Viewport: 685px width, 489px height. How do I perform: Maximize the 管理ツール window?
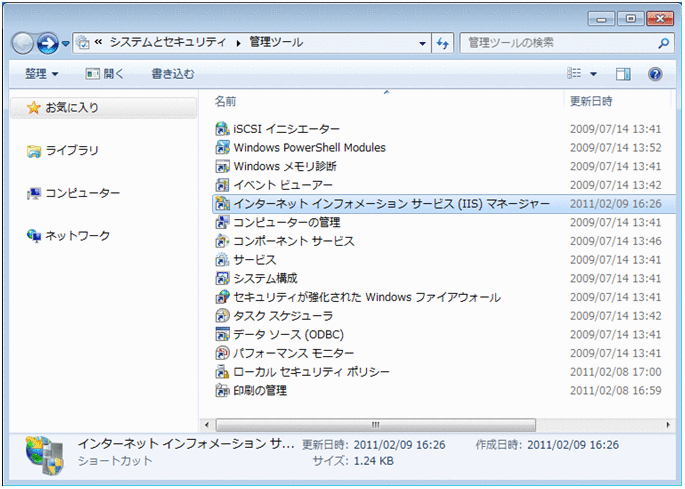(x=630, y=19)
